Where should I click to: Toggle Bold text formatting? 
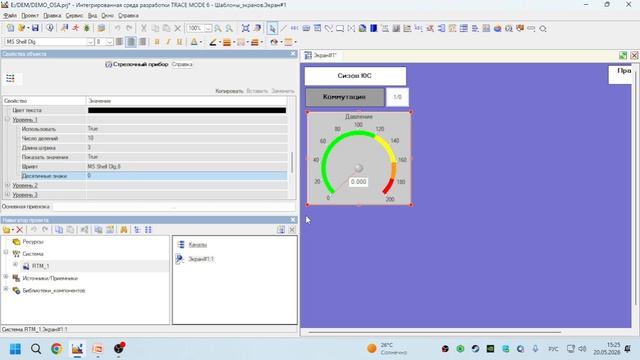pyautogui.click(x=157, y=42)
